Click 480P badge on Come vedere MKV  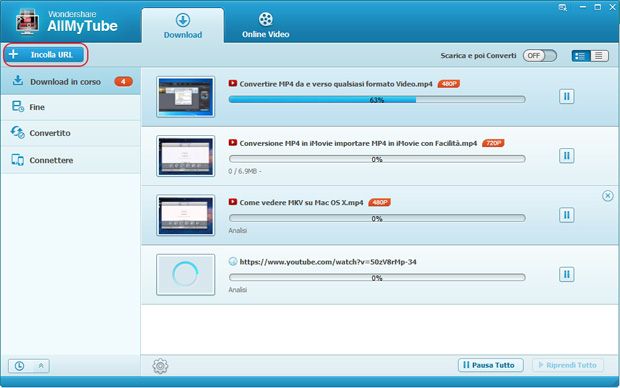tap(379, 203)
